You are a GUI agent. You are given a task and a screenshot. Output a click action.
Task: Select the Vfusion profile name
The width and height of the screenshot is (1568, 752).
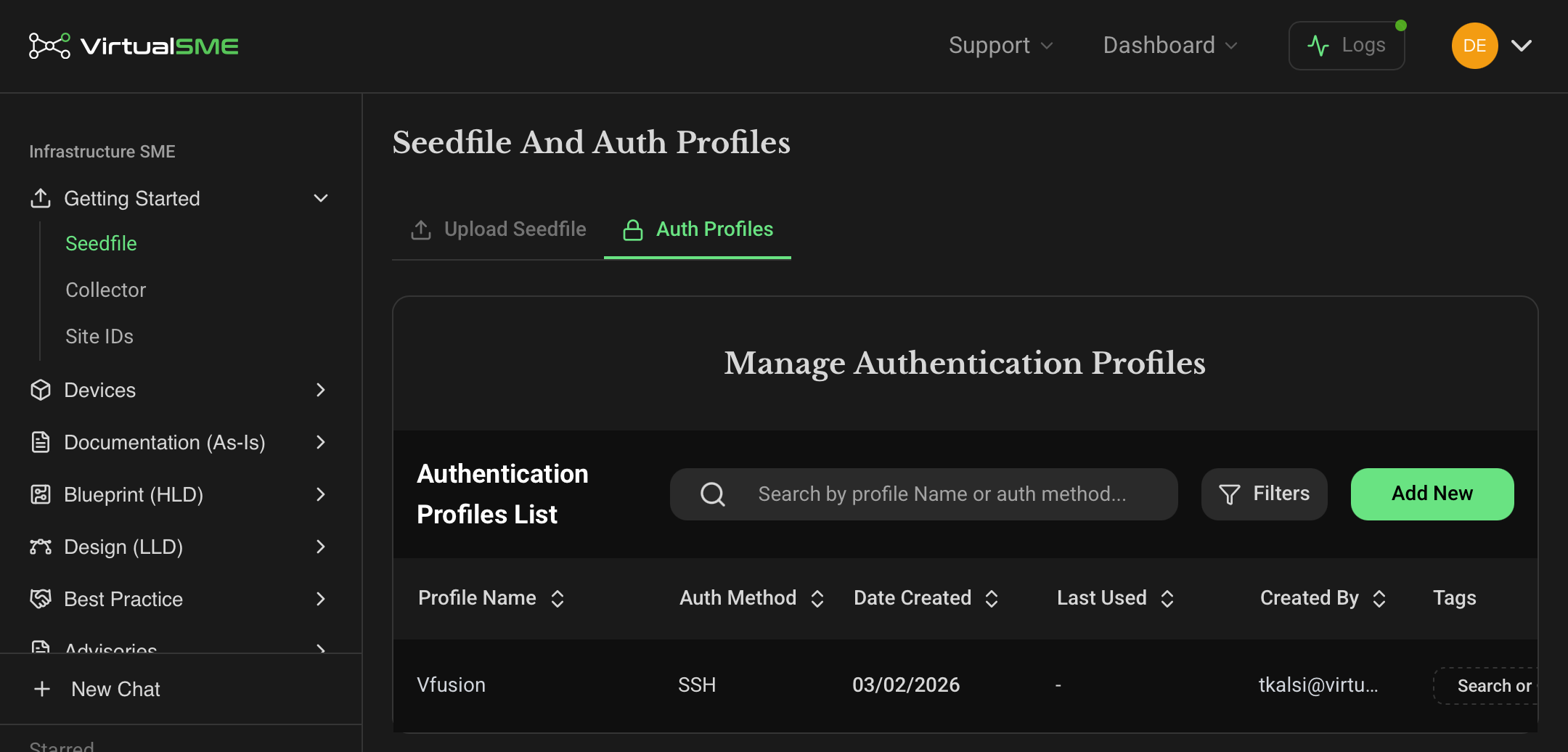452,685
